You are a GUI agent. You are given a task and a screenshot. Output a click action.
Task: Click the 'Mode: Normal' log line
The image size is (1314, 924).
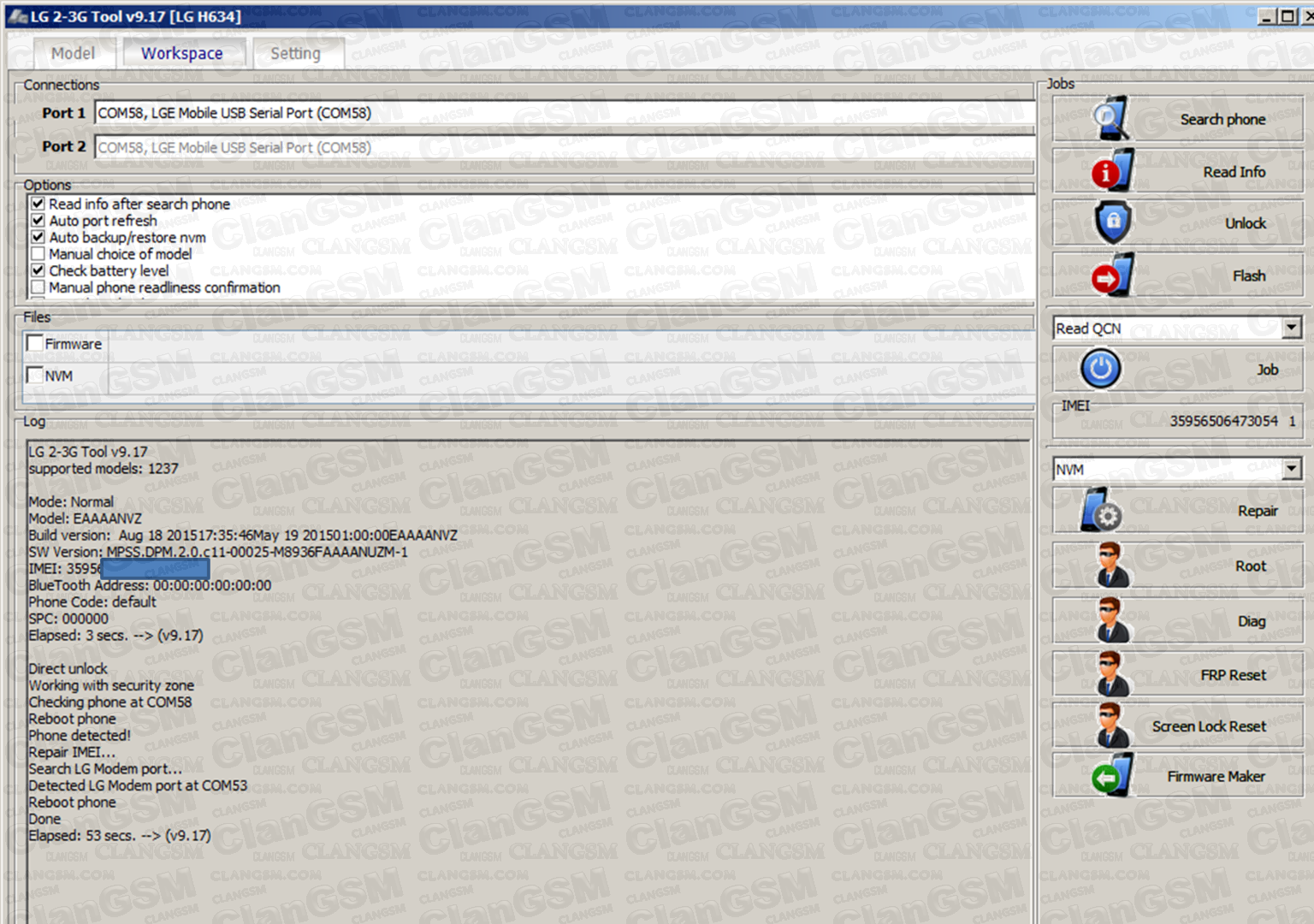[71, 501]
